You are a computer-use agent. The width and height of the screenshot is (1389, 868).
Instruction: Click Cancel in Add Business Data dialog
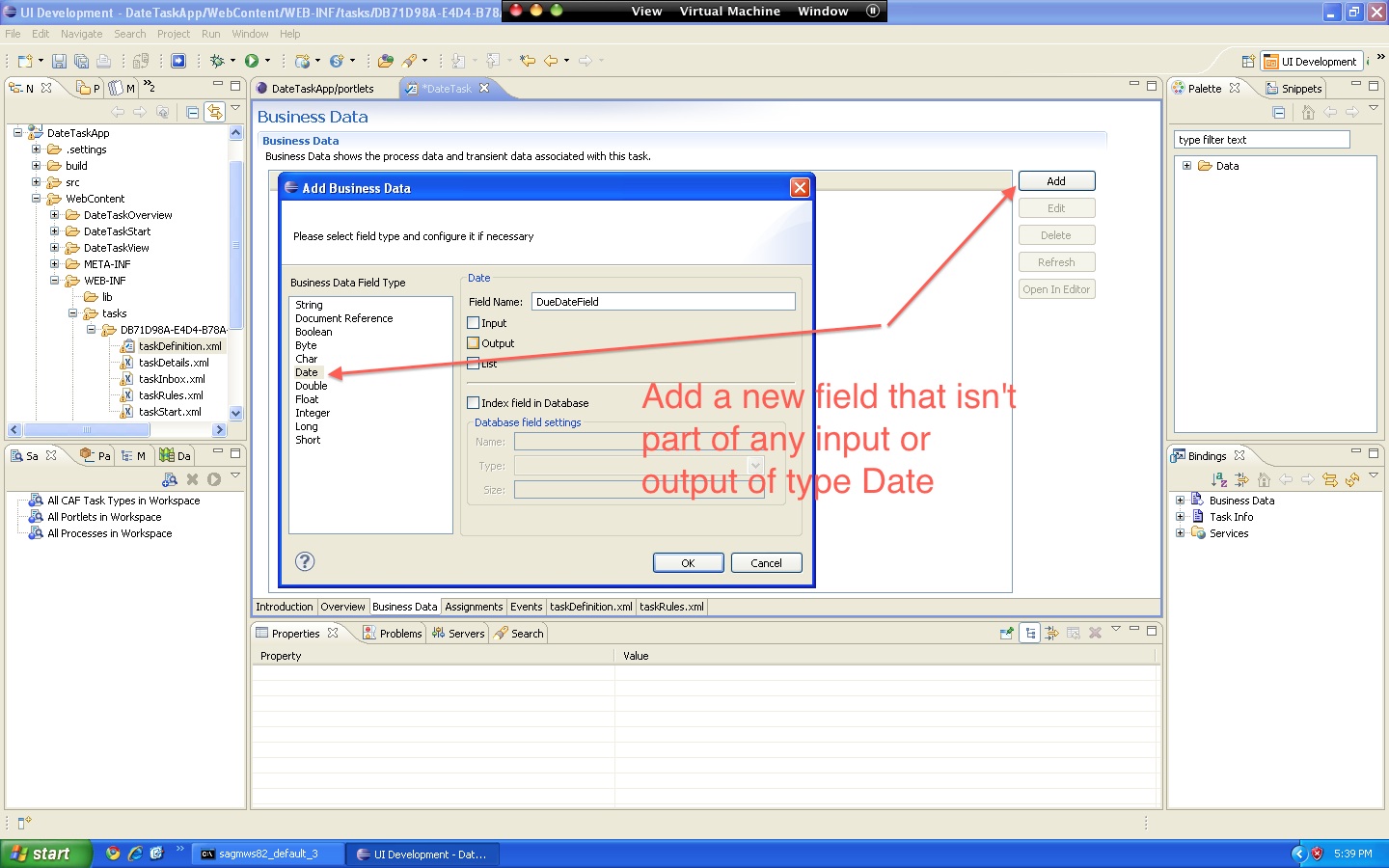(766, 563)
